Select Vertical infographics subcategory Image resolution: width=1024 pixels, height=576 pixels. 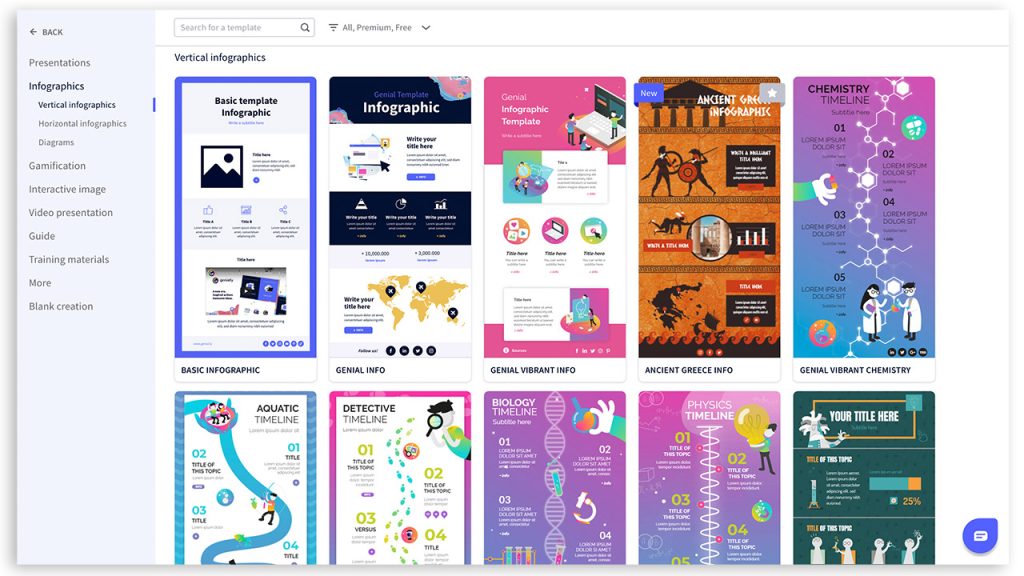76,105
